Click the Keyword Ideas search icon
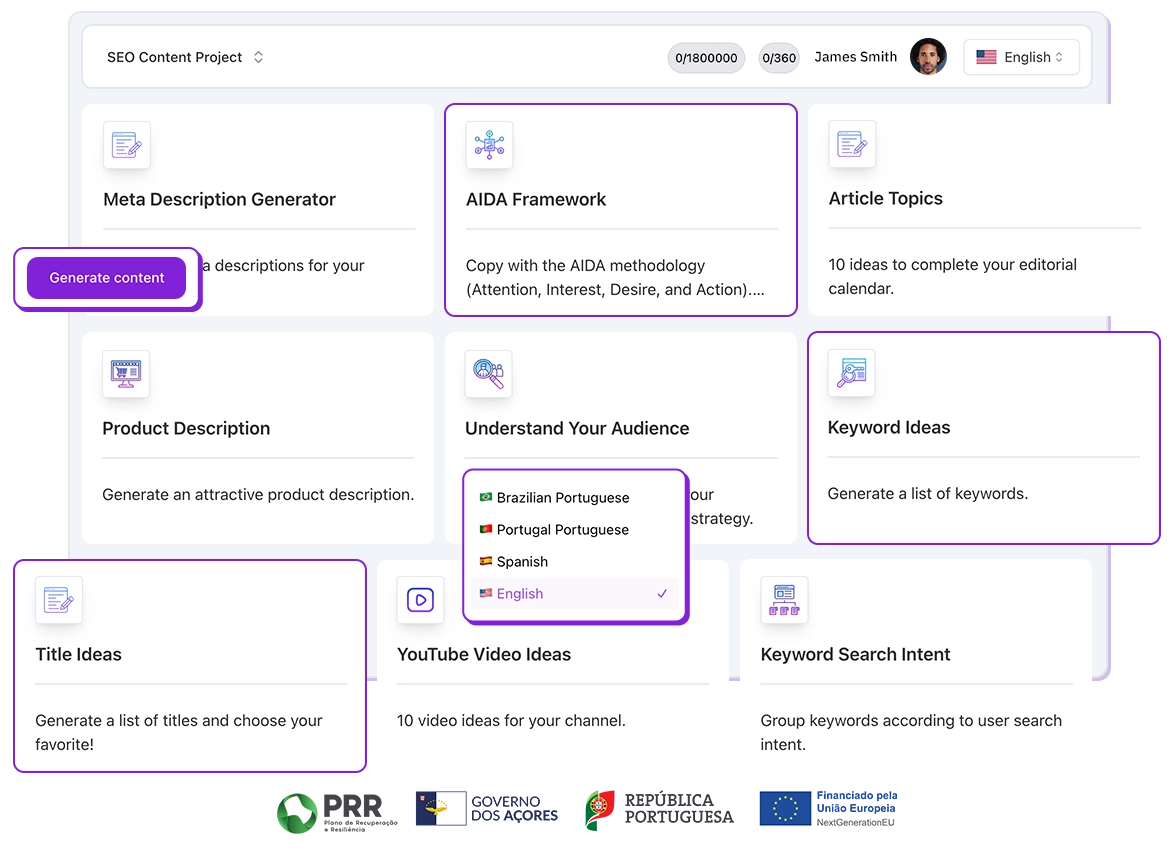The width and height of the screenshot is (1174, 852). (x=851, y=374)
